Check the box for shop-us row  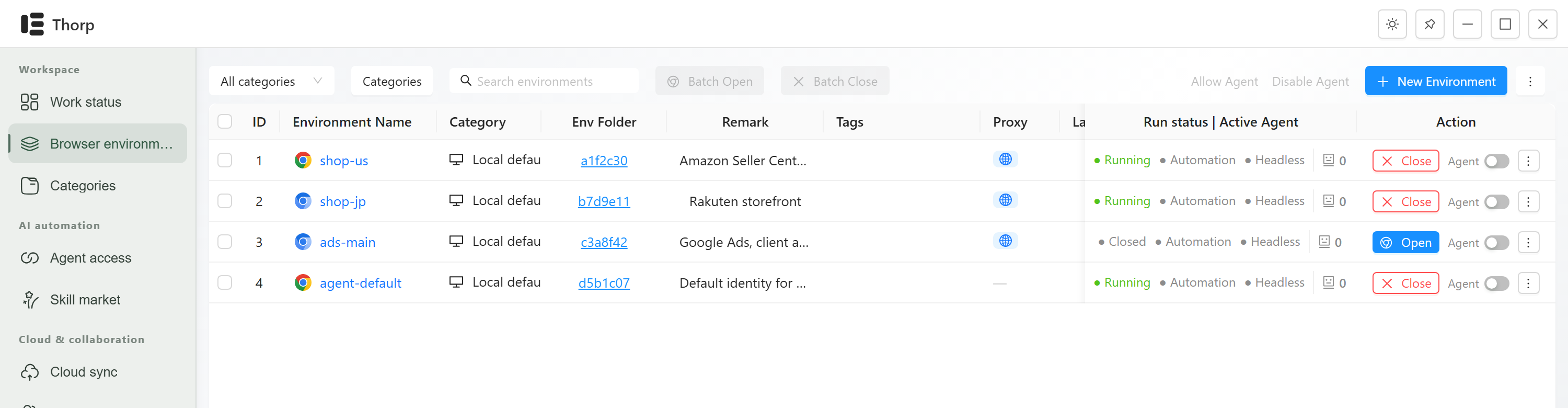[225, 160]
